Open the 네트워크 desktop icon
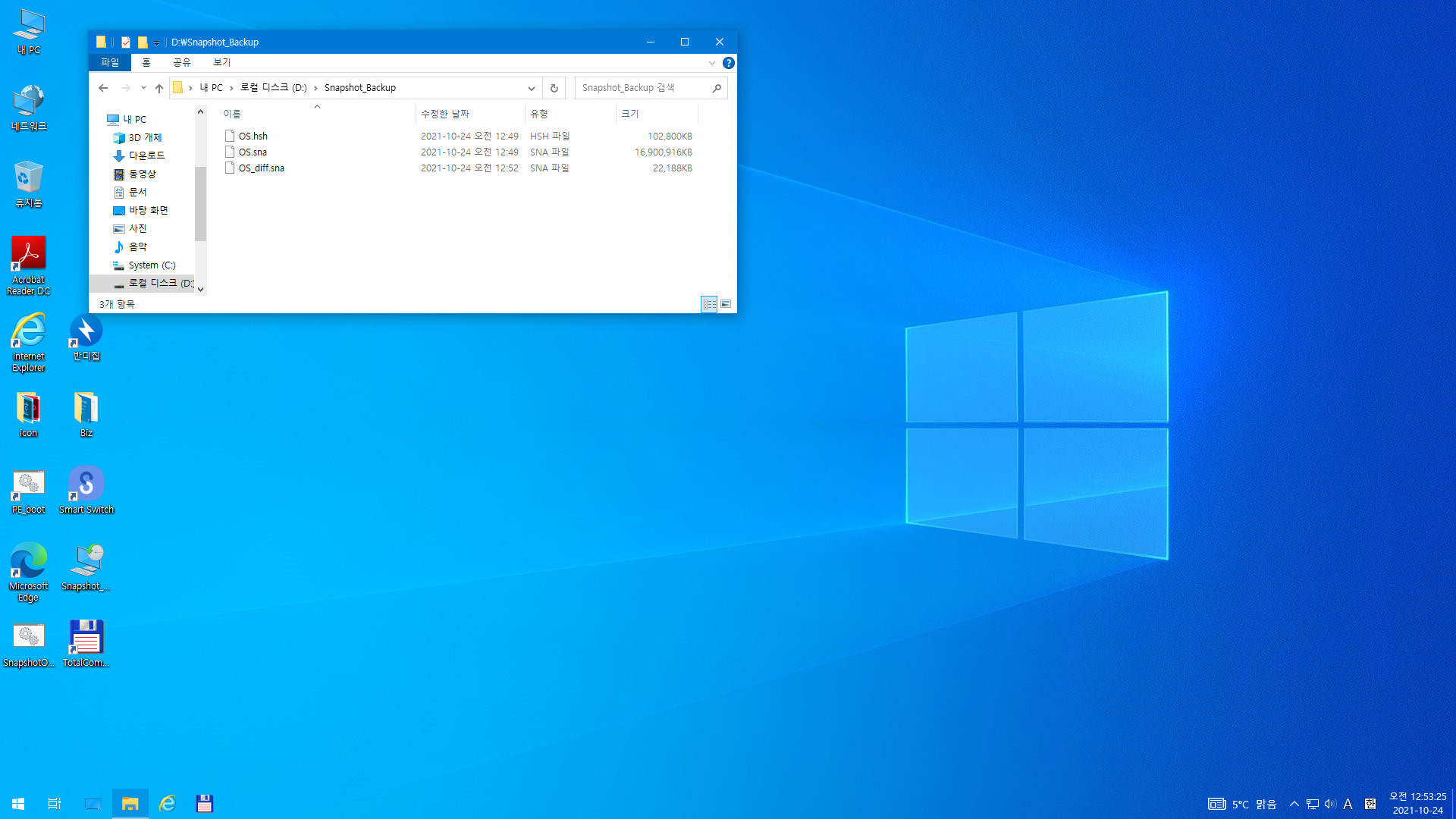This screenshot has height=819, width=1456. (x=29, y=108)
